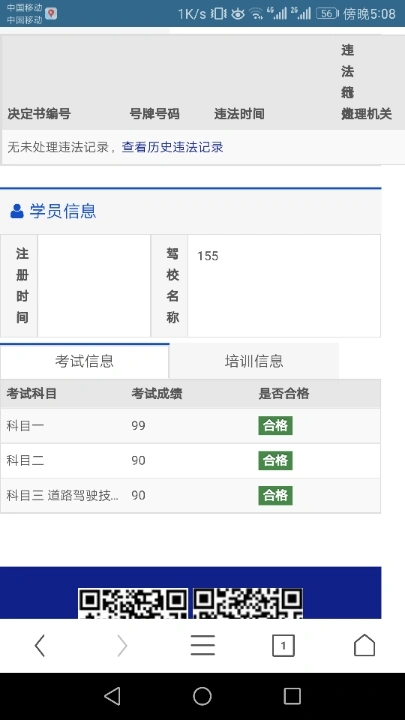Go to browser home page icon
This screenshot has width=405, height=720.
tap(365, 645)
